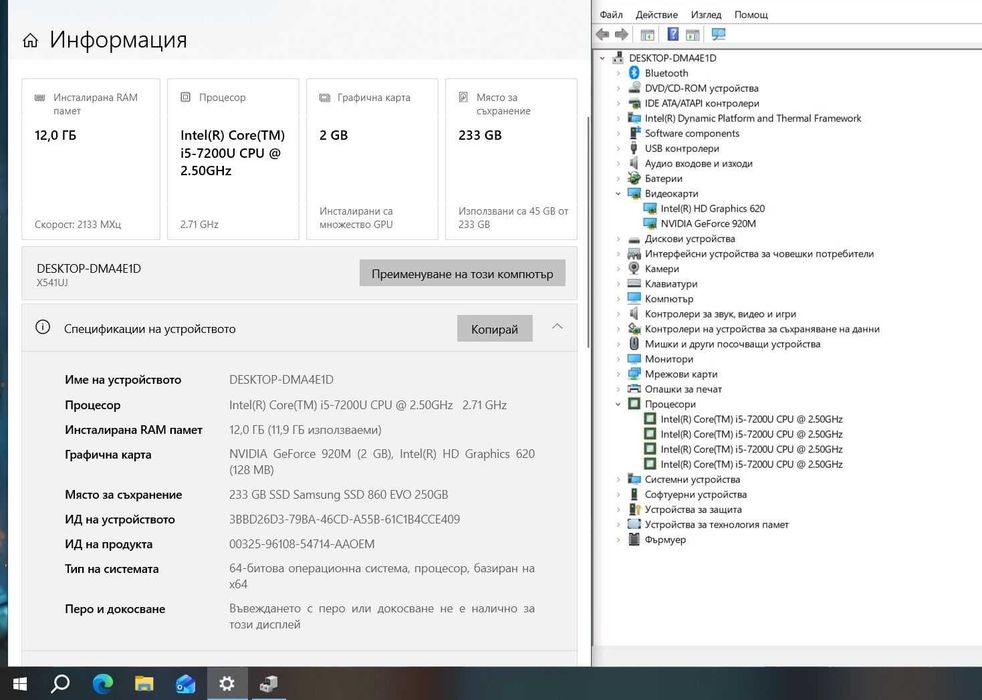Expand Устройства за технология памет branch

(618, 524)
